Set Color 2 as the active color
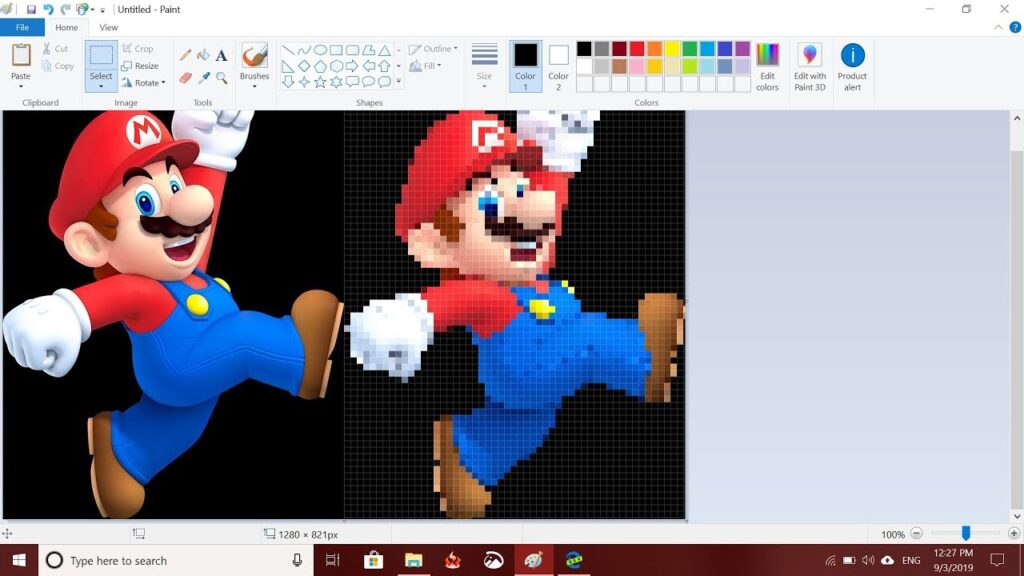Screen dimensions: 1024x576 tap(558, 66)
